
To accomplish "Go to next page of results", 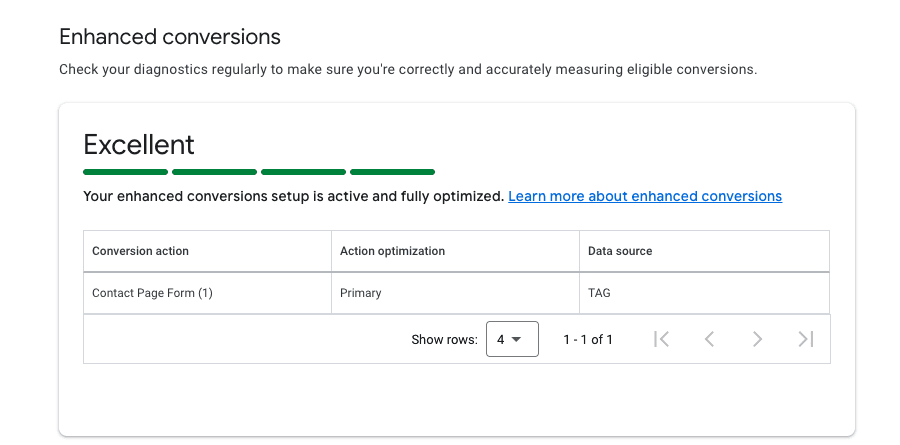I will click(x=758, y=339).
